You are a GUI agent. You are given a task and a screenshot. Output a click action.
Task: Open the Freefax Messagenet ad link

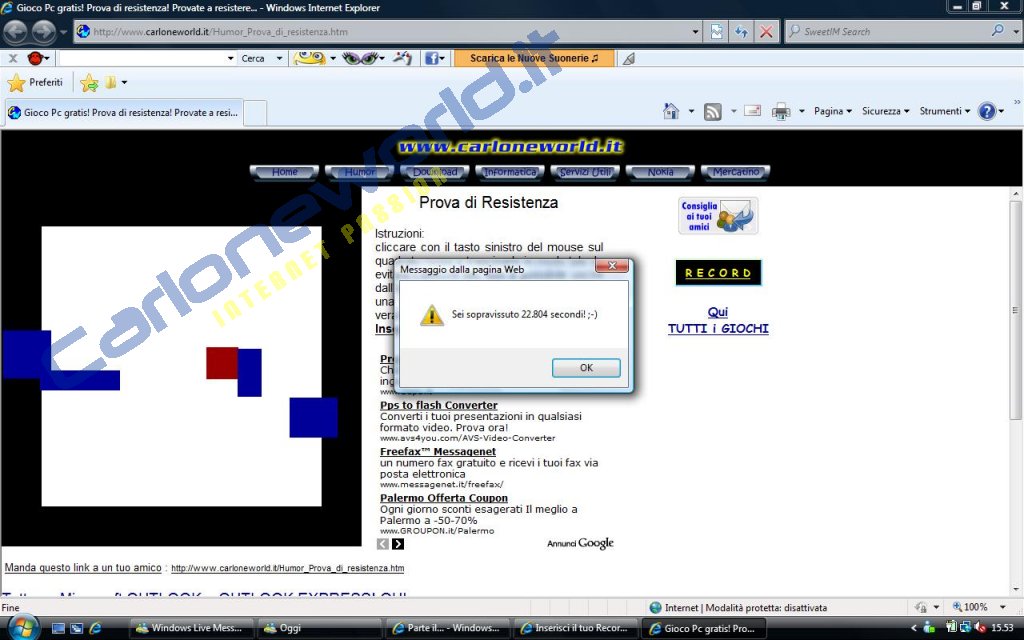pos(438,452)
